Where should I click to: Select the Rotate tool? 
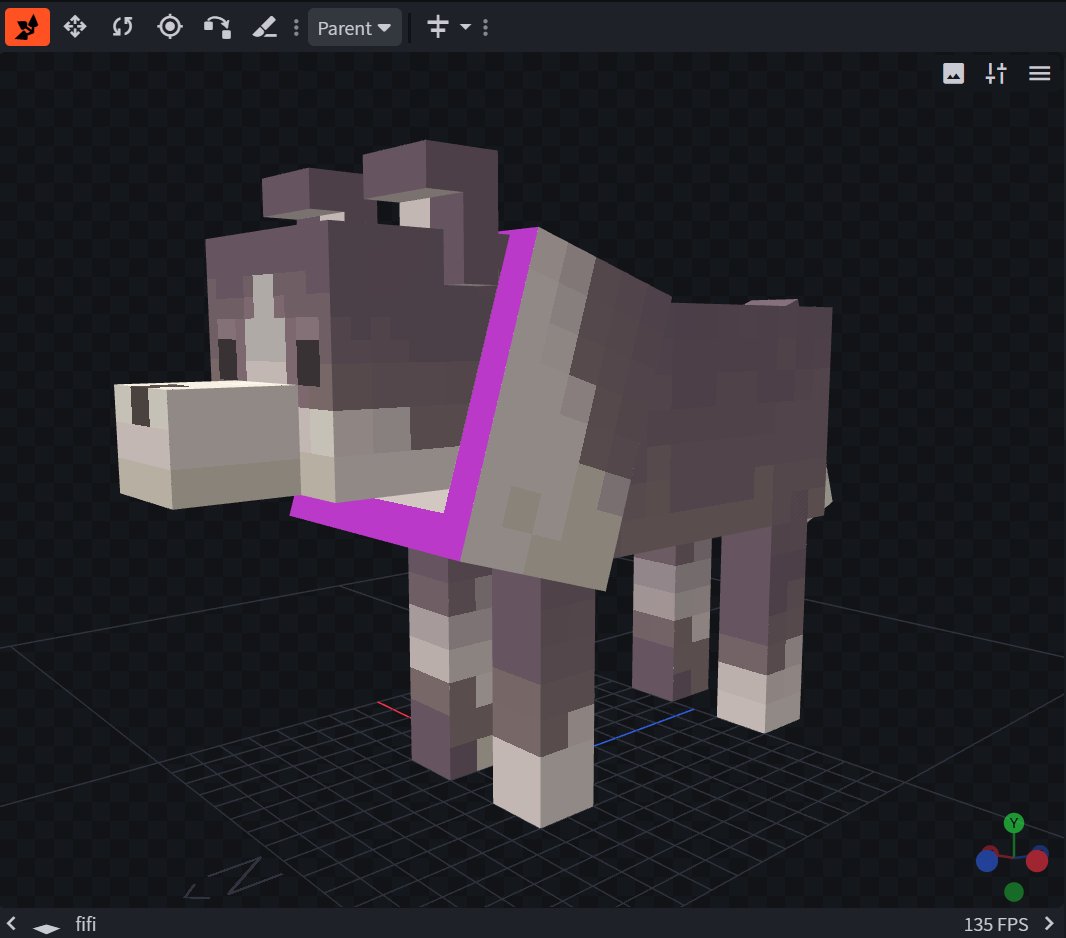pos(122,27)
